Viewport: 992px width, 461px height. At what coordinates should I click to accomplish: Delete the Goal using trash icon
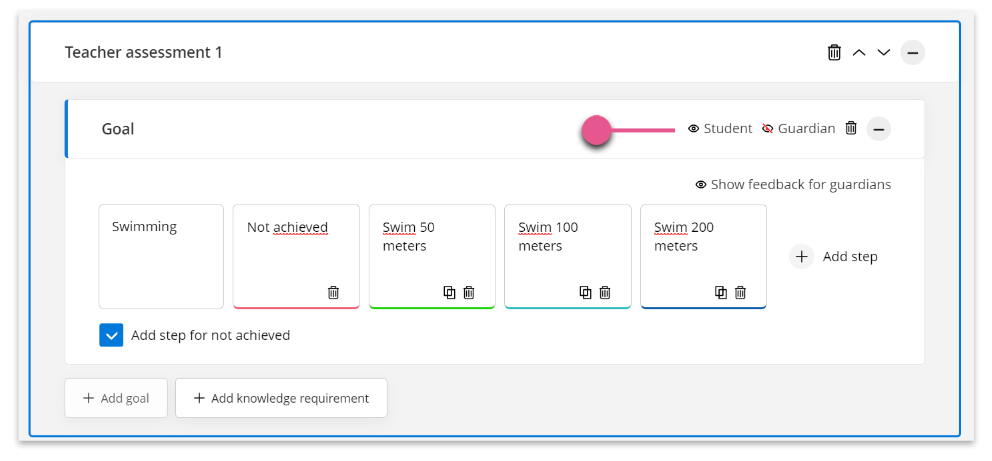click(x=852, y=128)
